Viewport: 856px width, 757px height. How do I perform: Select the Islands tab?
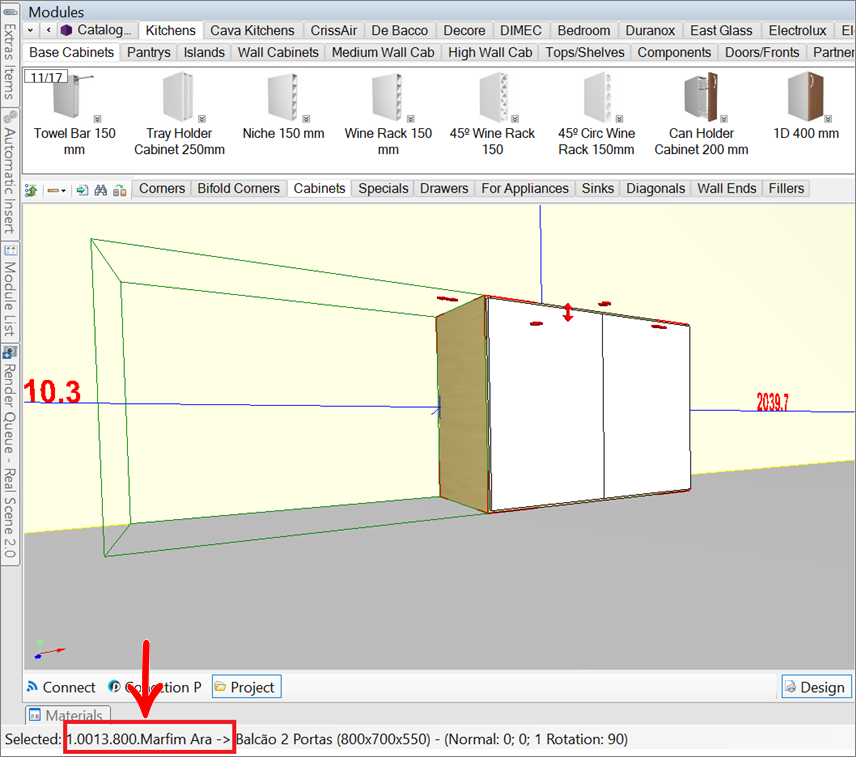click(x=204, y=52)
